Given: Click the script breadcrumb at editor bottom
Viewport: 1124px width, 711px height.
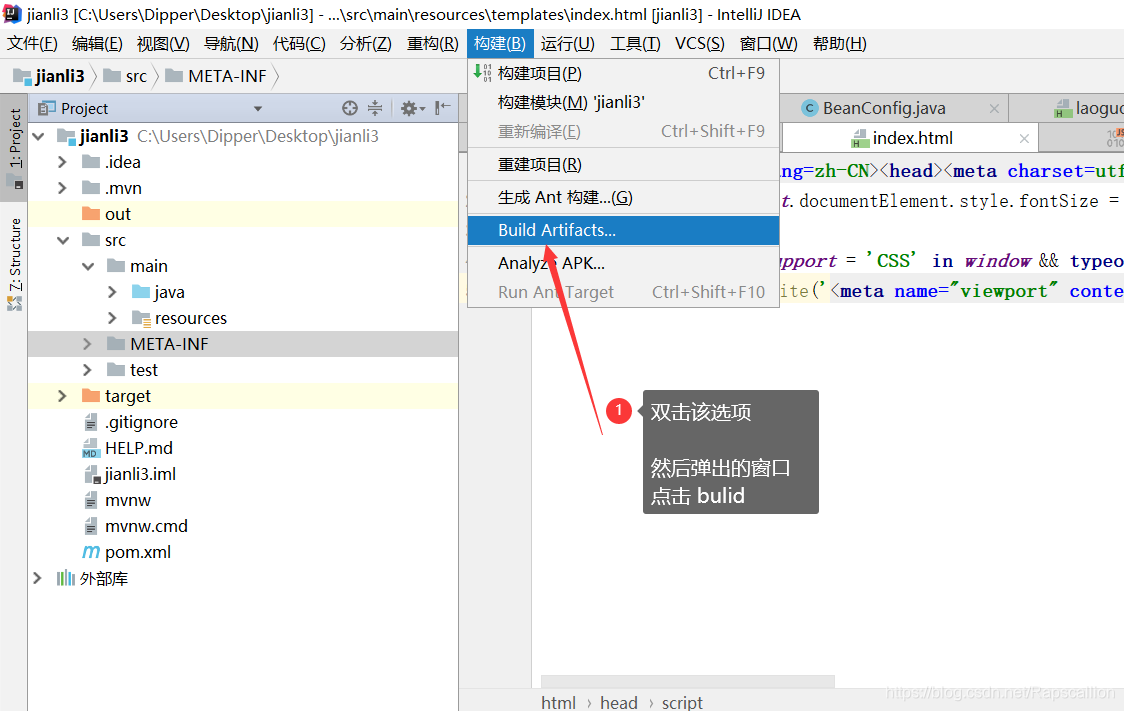Looking at the screenshot, I should coord(682,702).
